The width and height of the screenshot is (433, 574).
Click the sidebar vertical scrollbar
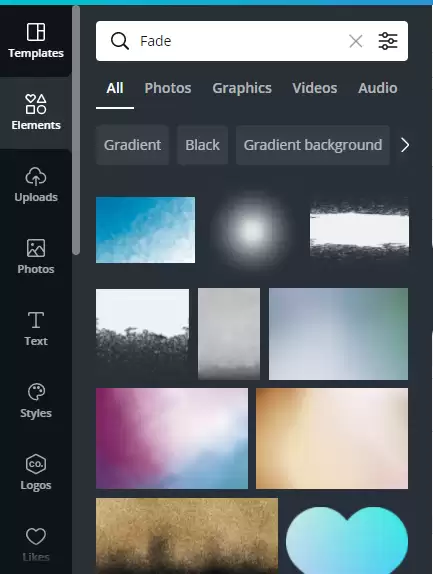[x=76, y=130]
